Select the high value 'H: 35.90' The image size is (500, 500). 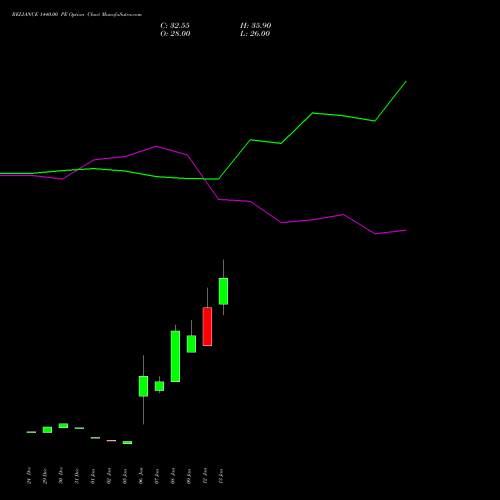pyautogui.click(x=256, y=26)
